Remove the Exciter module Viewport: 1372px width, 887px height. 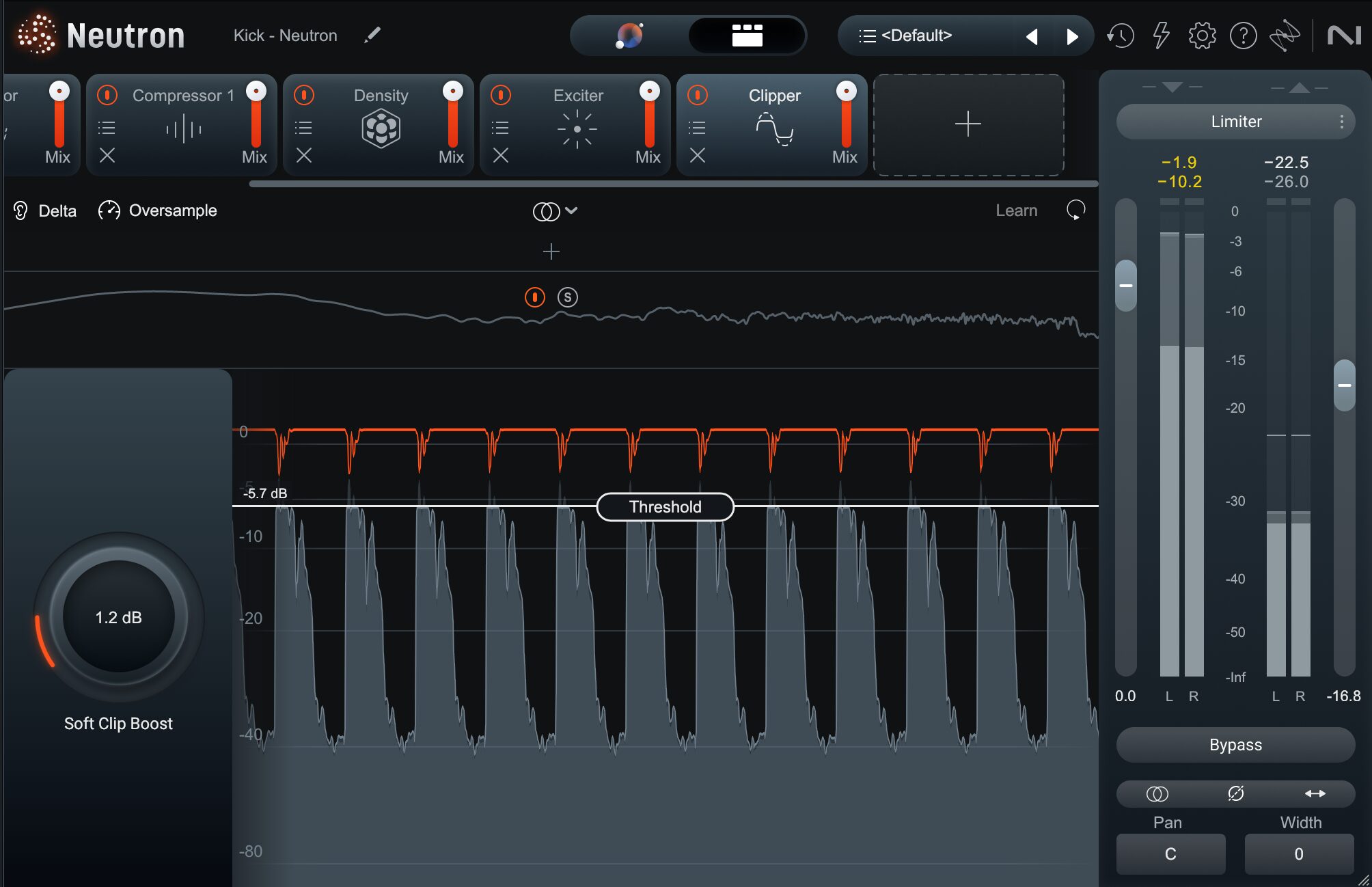pos(500,156)
